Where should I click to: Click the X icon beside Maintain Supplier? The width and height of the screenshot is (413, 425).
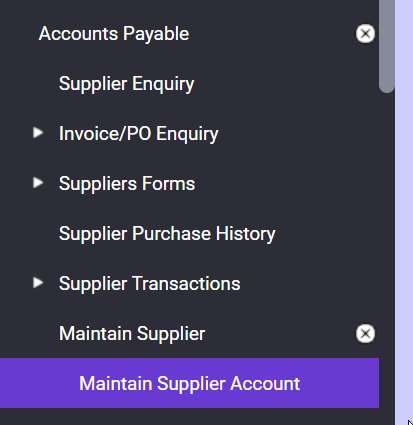coord(365,333)
